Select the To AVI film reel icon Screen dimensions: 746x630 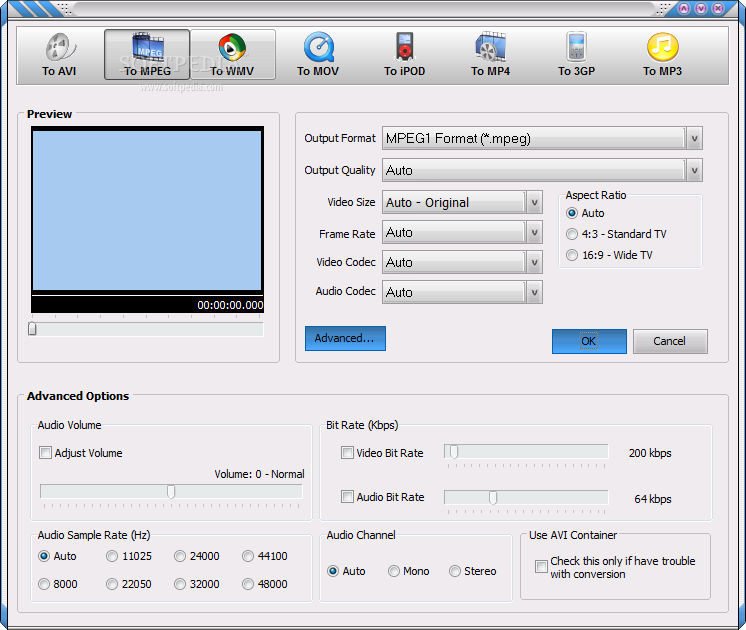59,47
